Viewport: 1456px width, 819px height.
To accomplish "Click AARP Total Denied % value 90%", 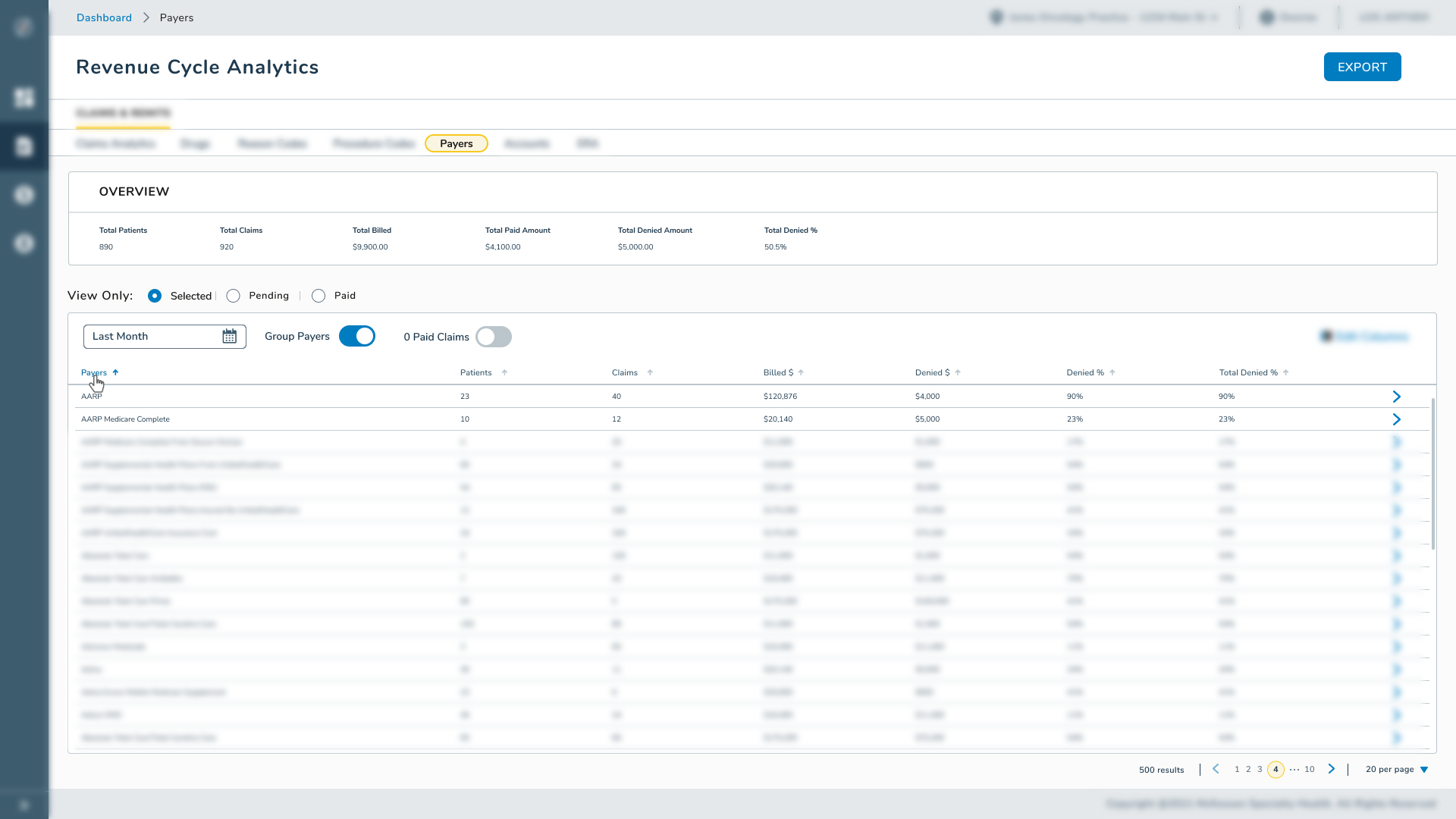I will pyautogui.click(x=1227, y=397).
